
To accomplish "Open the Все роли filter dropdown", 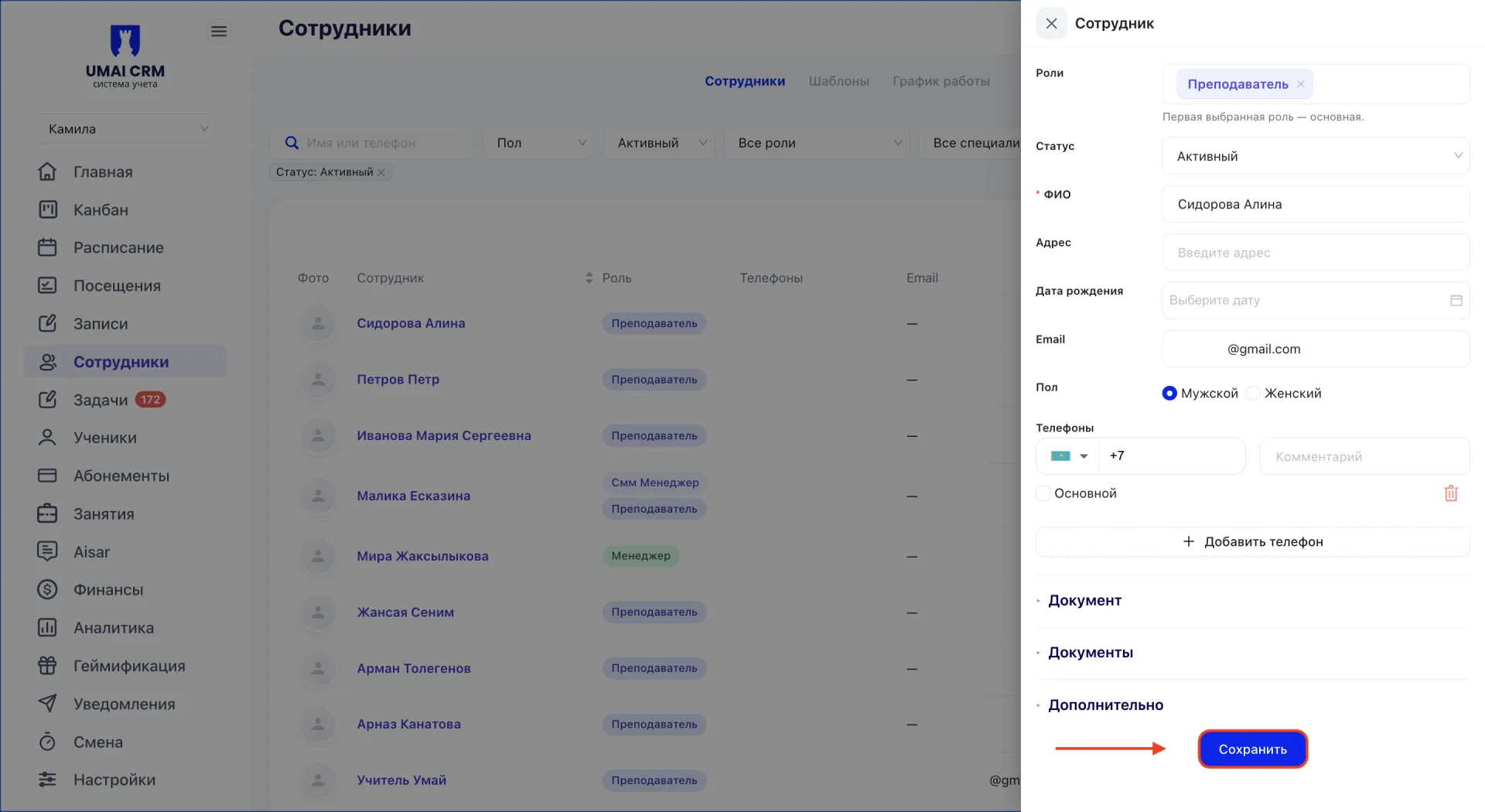I will (x=817, y=143).
